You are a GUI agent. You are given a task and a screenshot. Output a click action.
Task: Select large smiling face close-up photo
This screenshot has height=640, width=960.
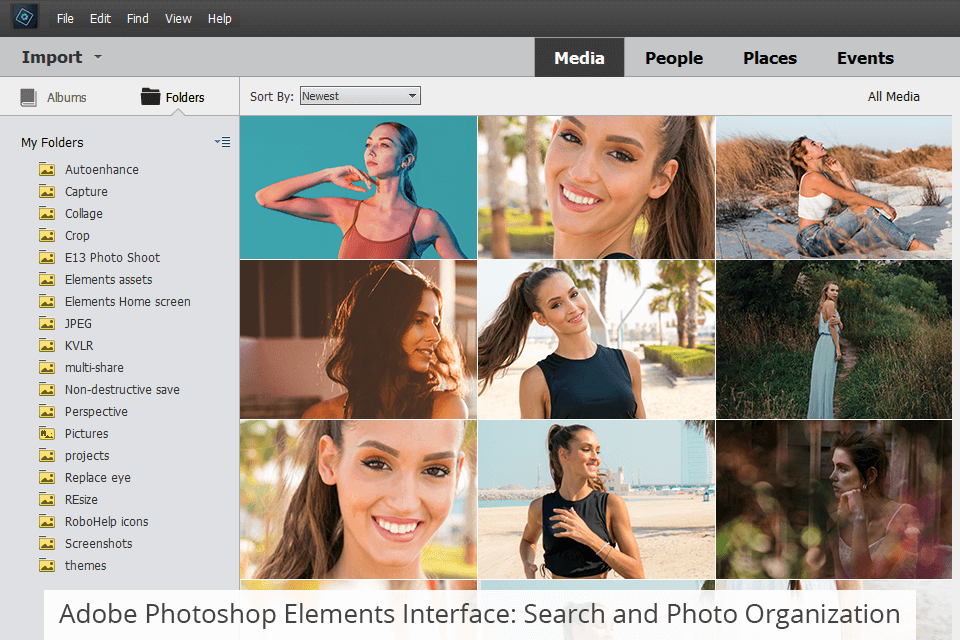[358, 499]
